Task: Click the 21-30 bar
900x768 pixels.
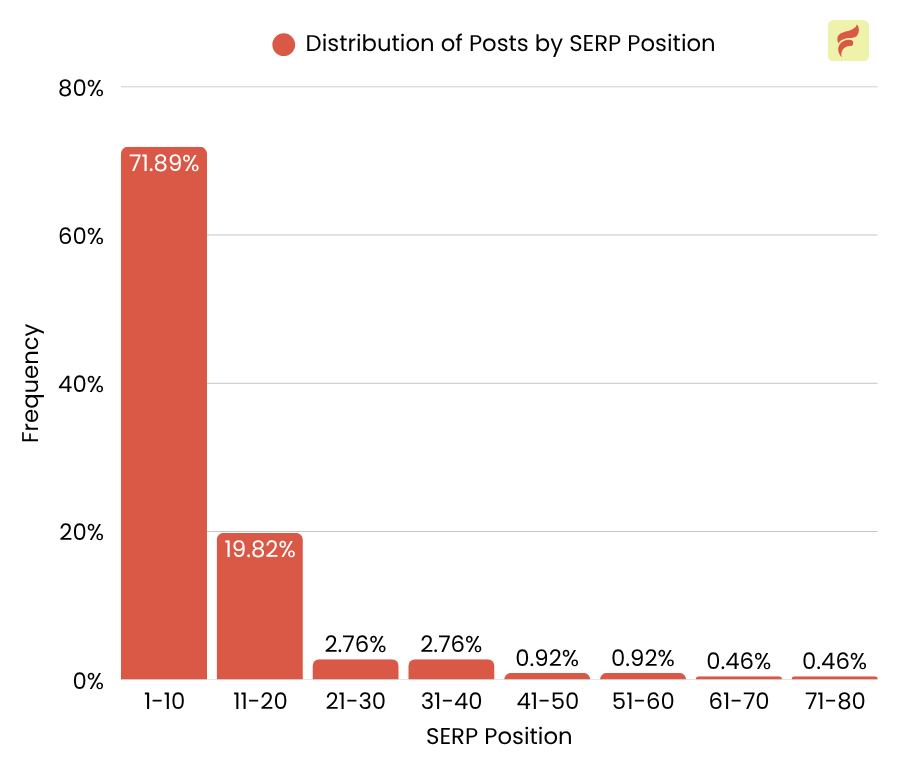Action: pyautogui.click(x=356, y=669)
